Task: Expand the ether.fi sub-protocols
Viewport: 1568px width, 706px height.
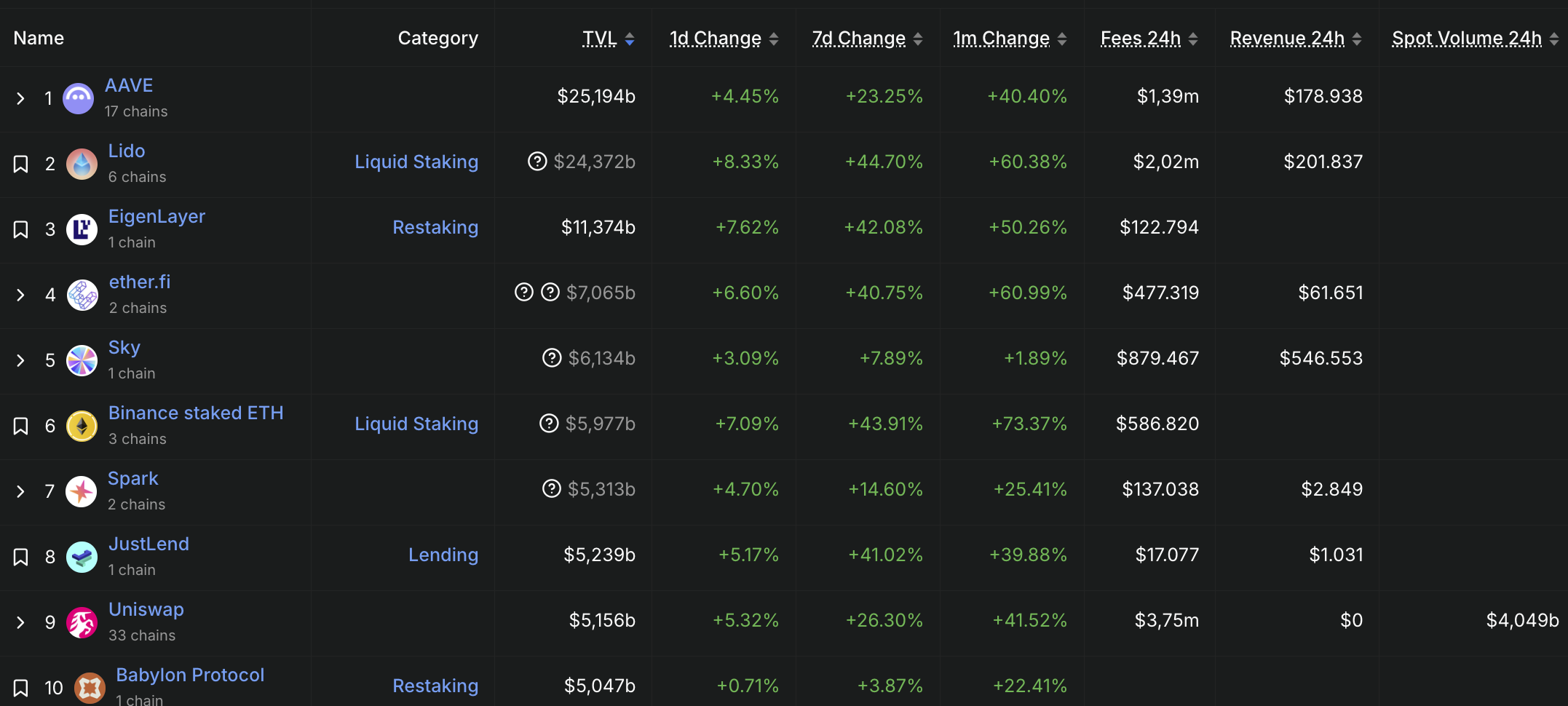Action: point(21,295)
